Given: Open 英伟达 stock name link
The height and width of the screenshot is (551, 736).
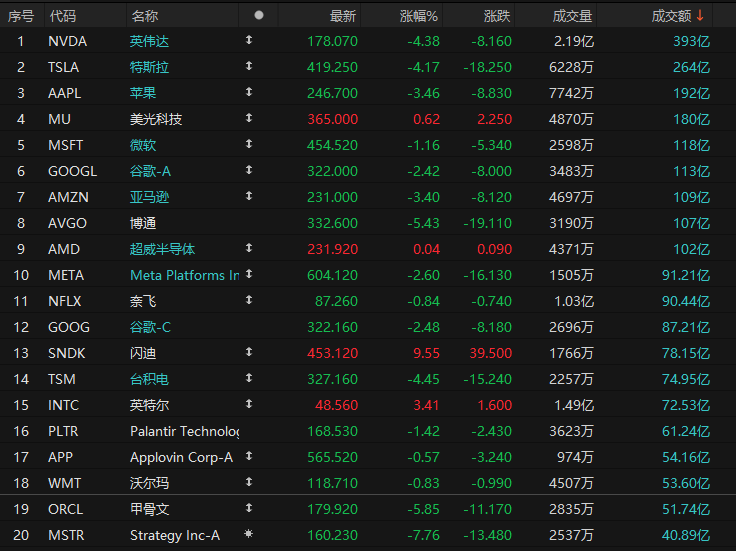Looking at the screenshot, I should pos(149,41).
